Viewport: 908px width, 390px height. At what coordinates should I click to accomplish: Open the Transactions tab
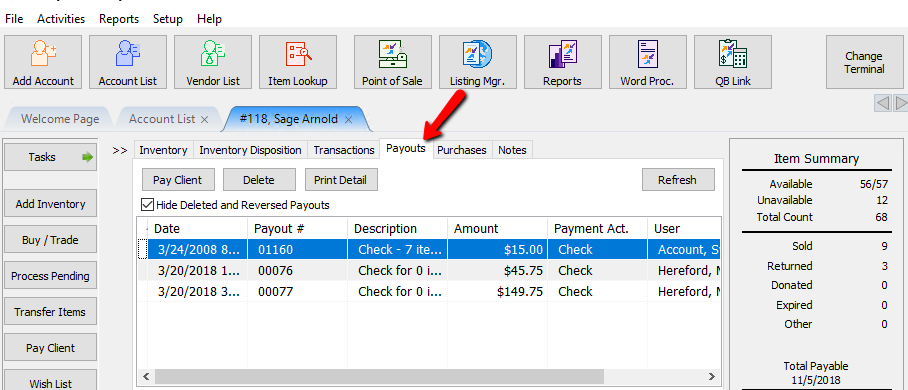344,150
